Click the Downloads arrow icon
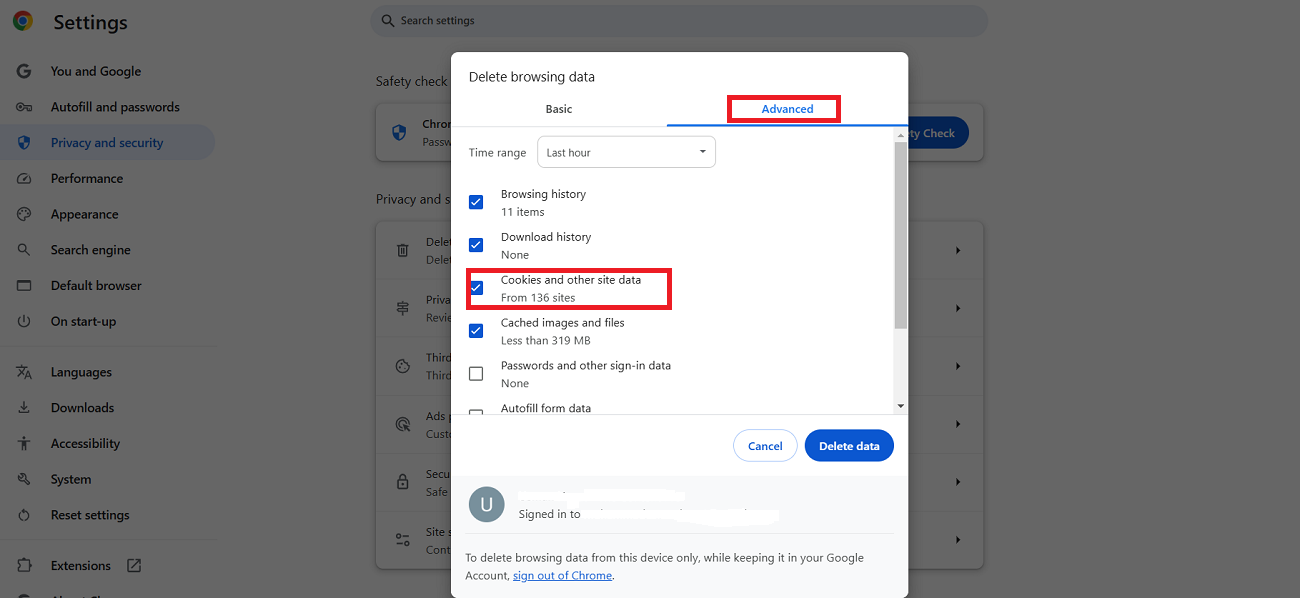The width and height of the screenshot is (1300, 598). (24, 407)
